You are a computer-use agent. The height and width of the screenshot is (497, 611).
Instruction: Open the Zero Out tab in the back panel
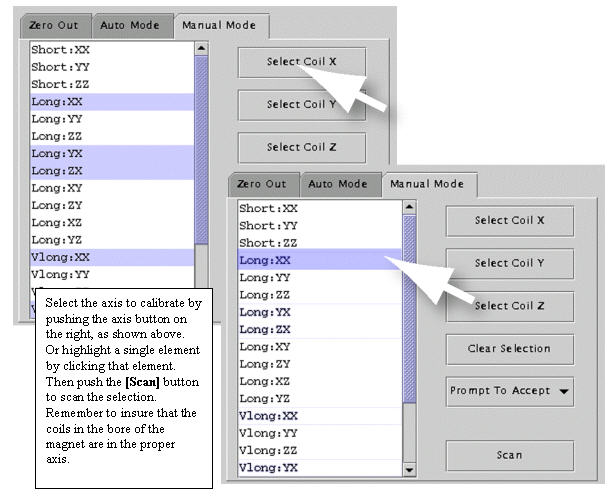point(54,25)
